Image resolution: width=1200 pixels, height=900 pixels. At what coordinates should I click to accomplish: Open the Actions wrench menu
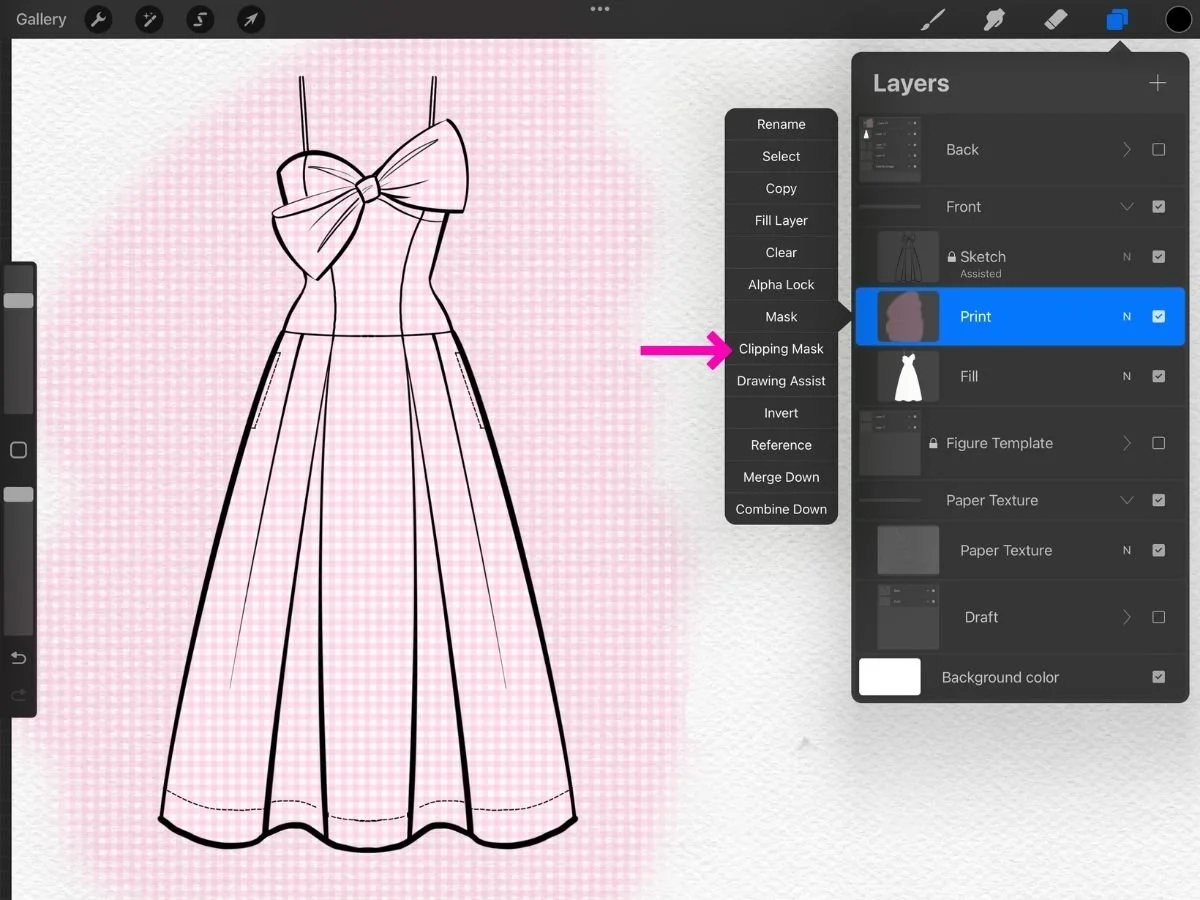pos(98,19)
